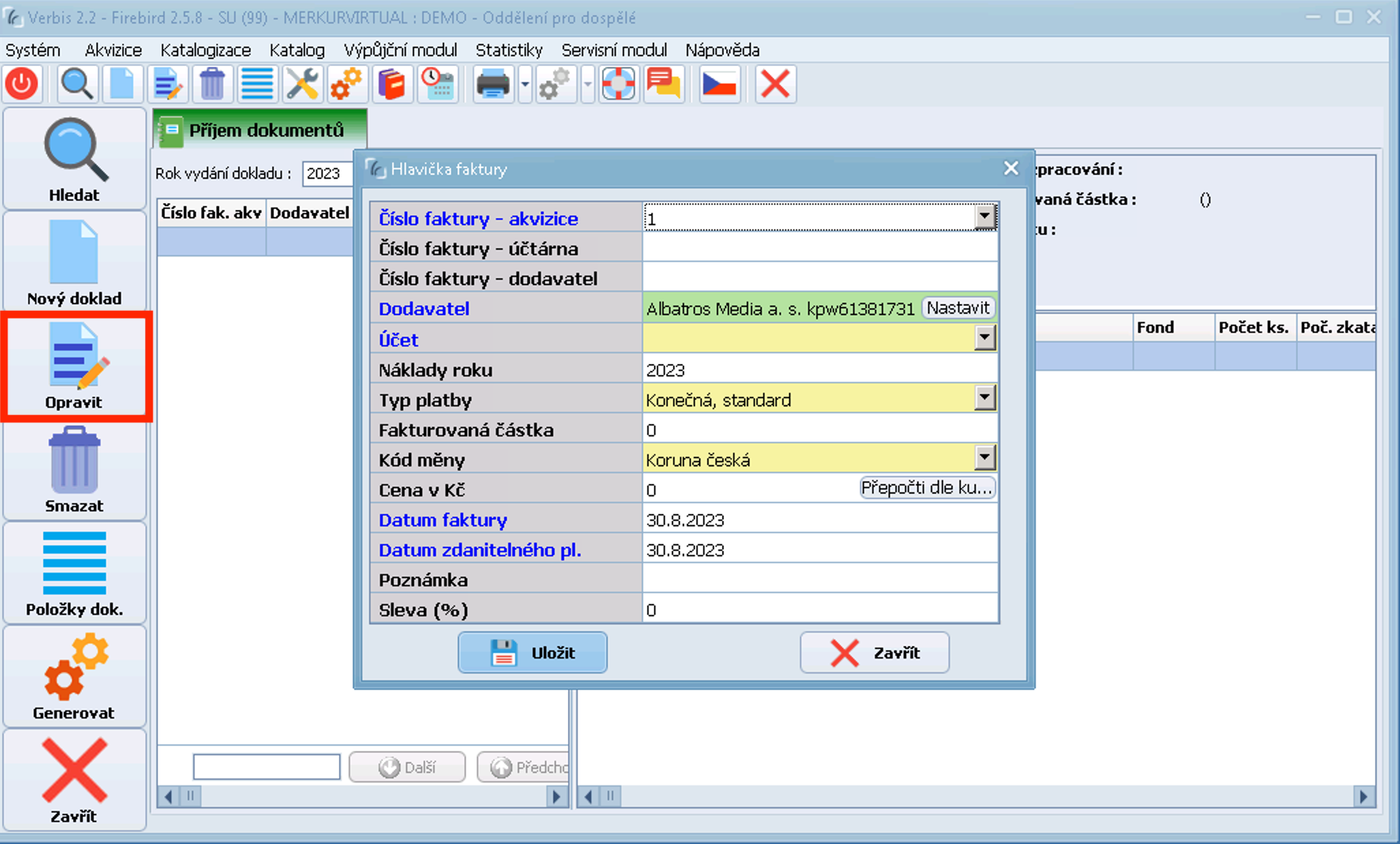Open the Katalog menu
Screen dimensions: 1400x844
[x=297, y=50]
